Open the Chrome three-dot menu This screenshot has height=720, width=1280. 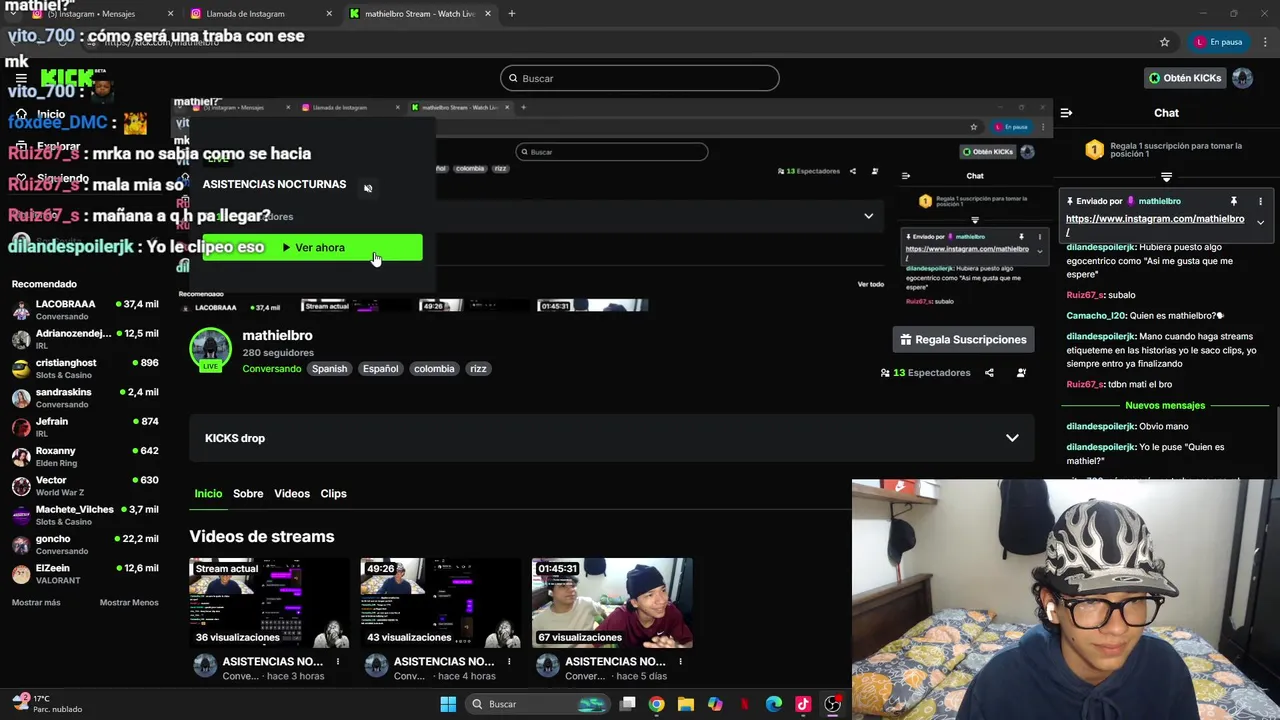click(1263, 42)
